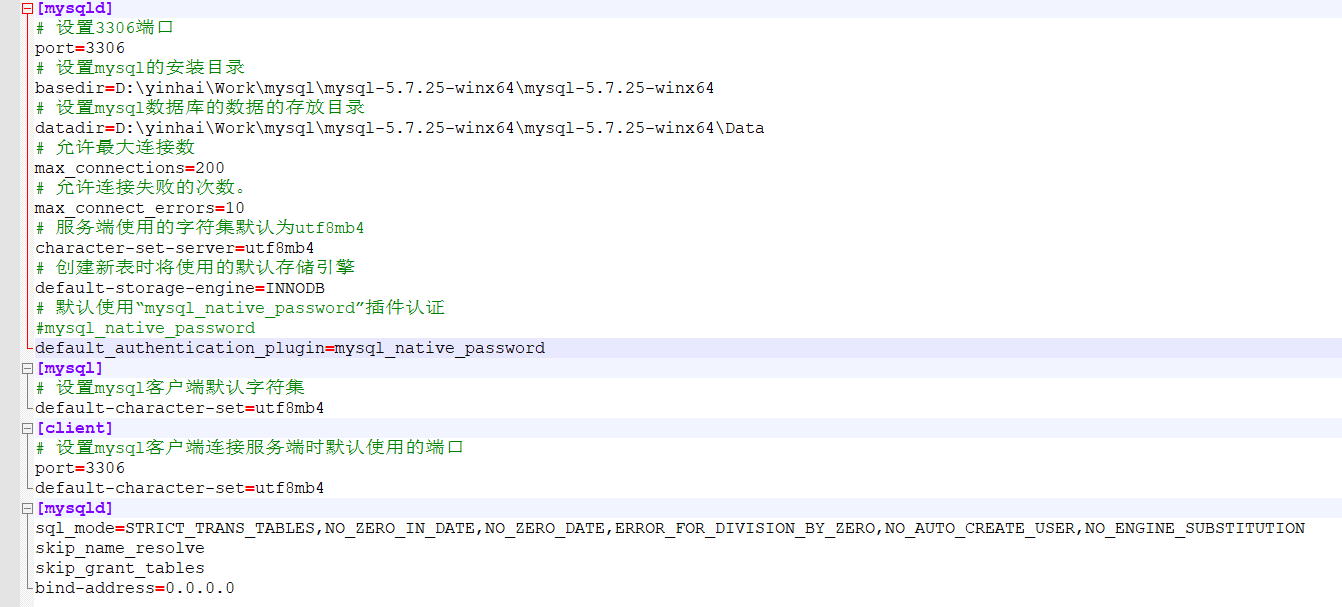The width and height of the screenshot is (1342, 607).
Task: Click NO_AUTO_CREATE_USER in the sql_mode line
Action: pyautogui.click(x=980, y=528)
